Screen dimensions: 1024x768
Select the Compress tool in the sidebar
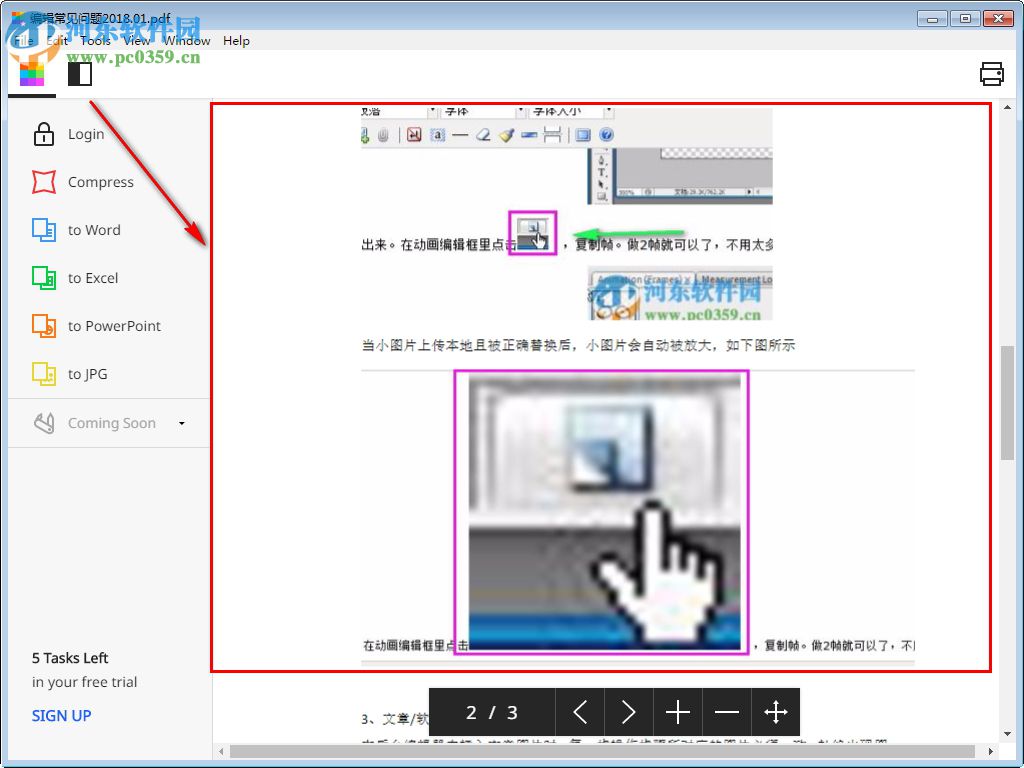[x=100, y=182]
